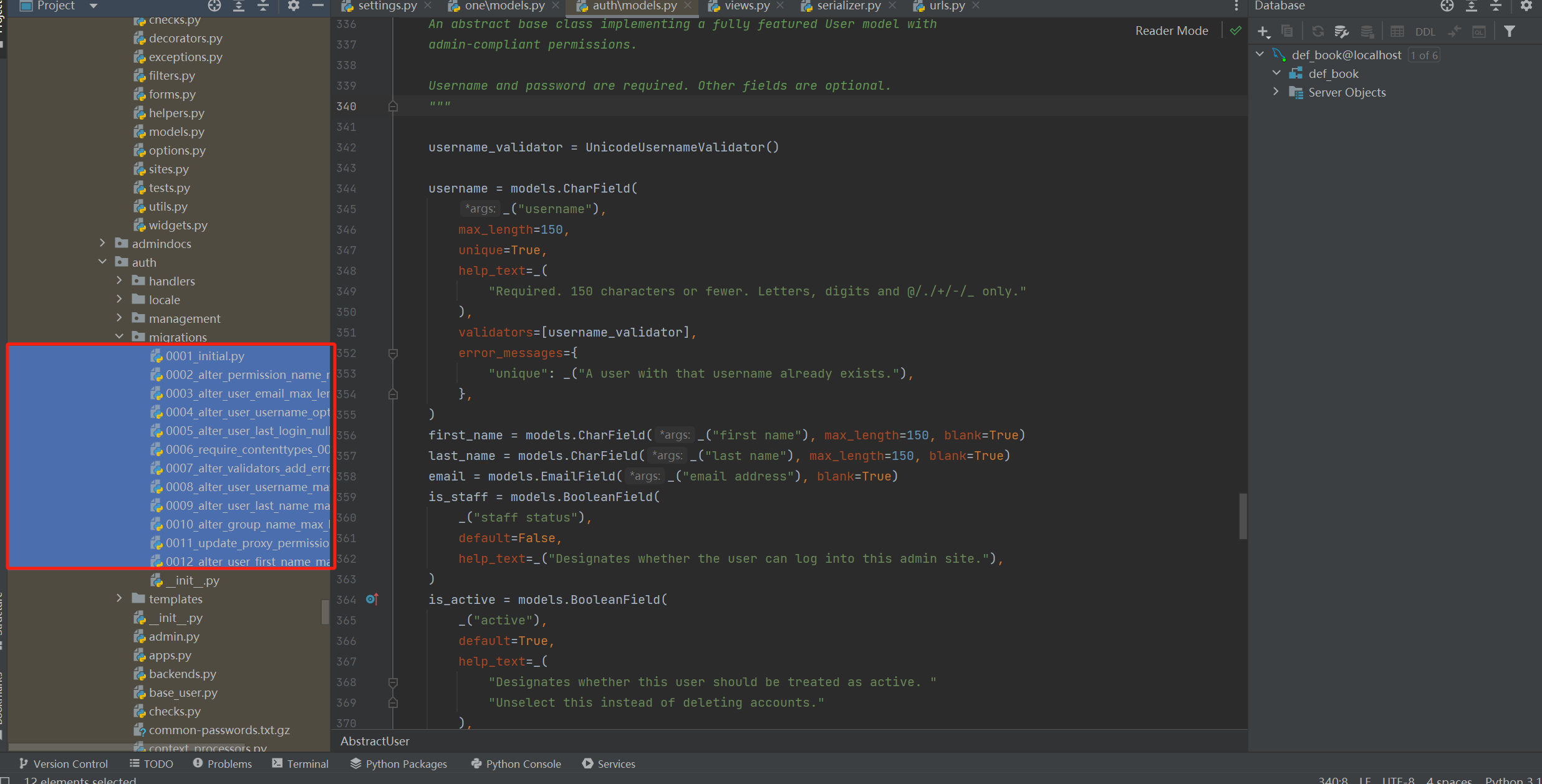Open Database panel settings gear
1542x784 pixels.
coord(1526,6)
